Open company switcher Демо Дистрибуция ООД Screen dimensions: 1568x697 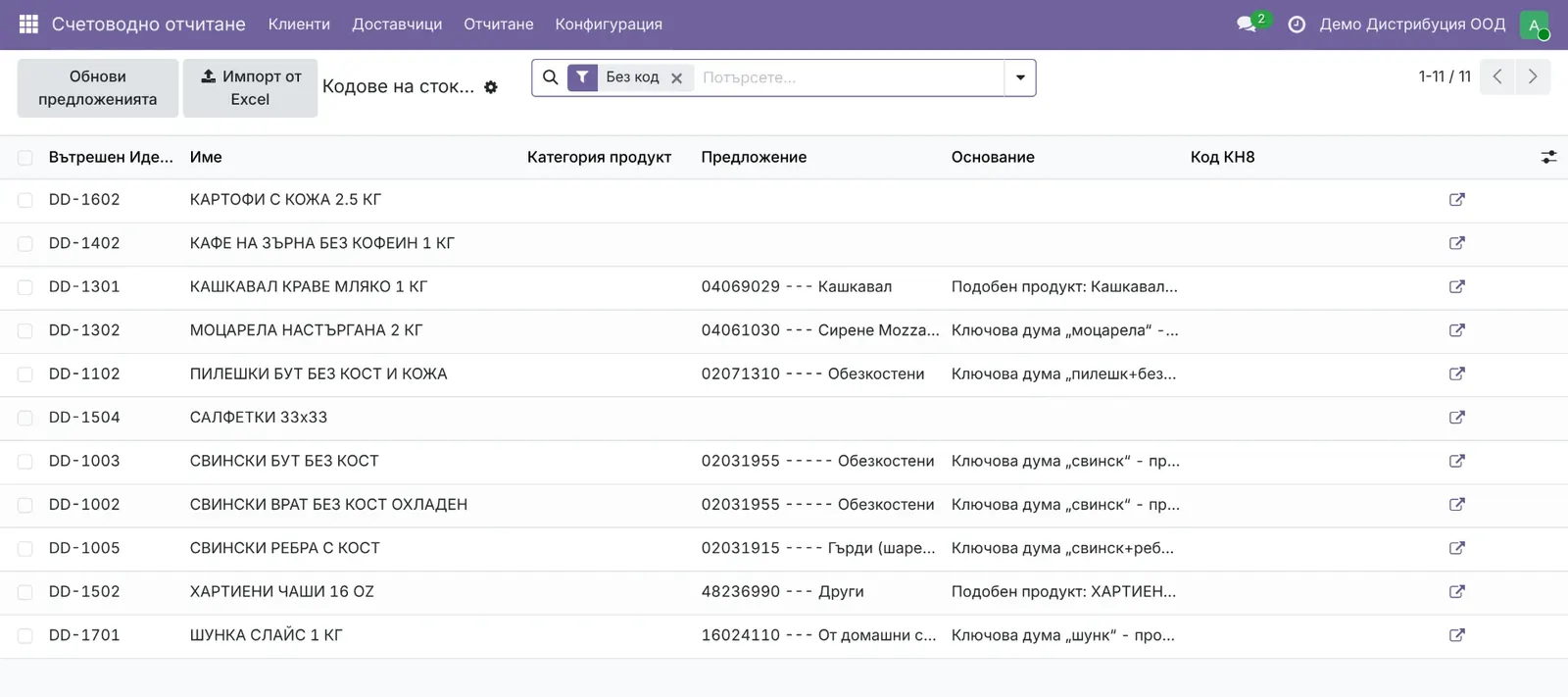1412,24
